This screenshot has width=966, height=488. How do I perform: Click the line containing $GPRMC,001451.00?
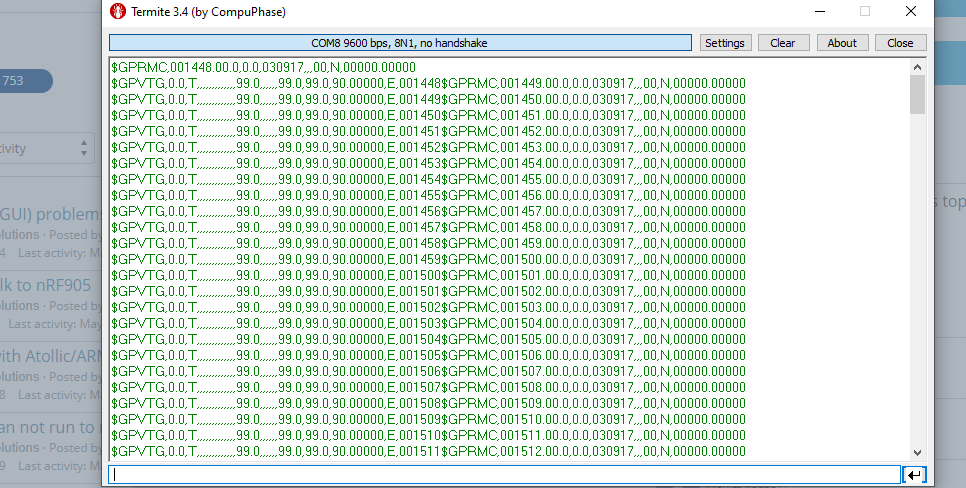click(428, 115)
